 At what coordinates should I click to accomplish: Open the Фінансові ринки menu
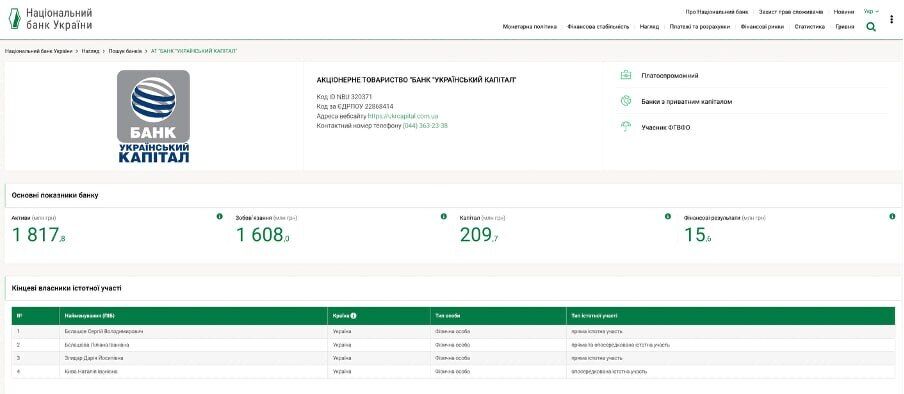coord(762,27)
